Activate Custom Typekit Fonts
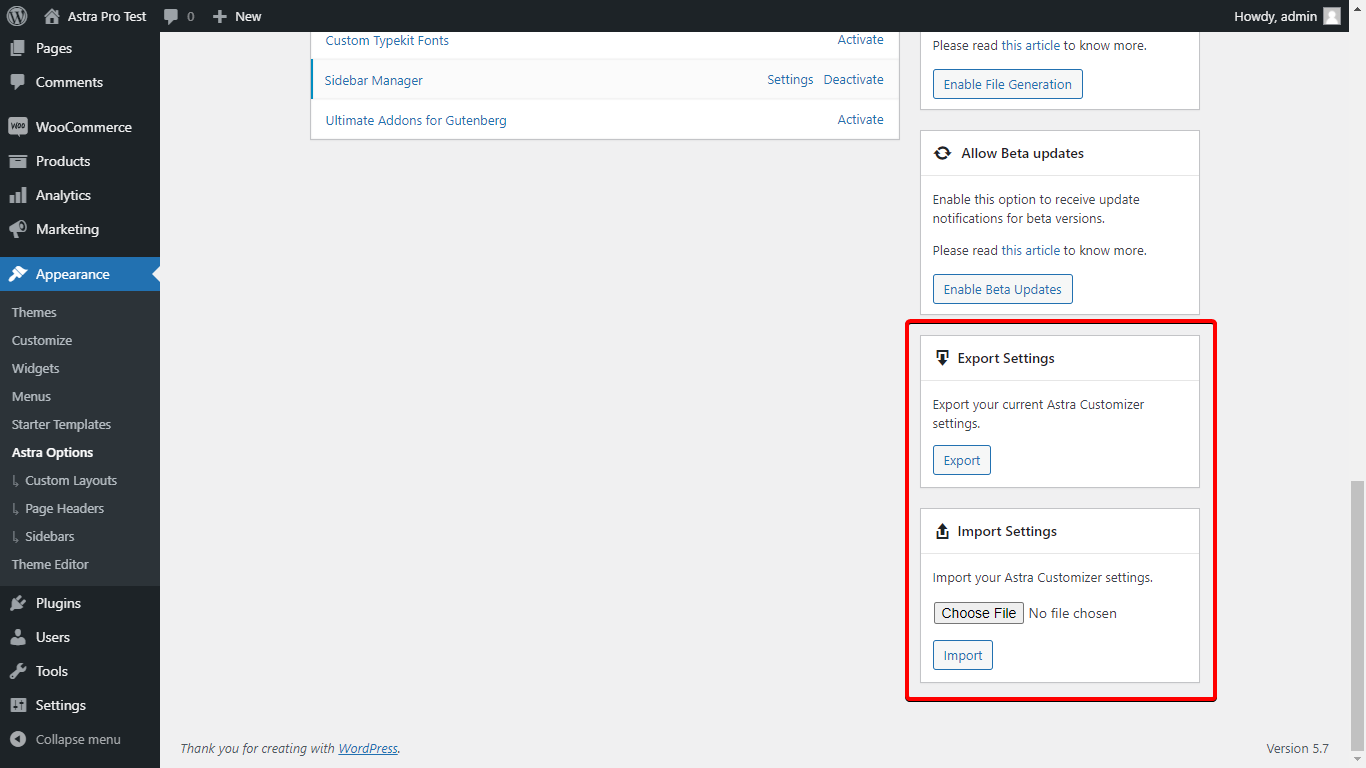The height and width of the screenshot is (768, 1366). coord(860,40)
